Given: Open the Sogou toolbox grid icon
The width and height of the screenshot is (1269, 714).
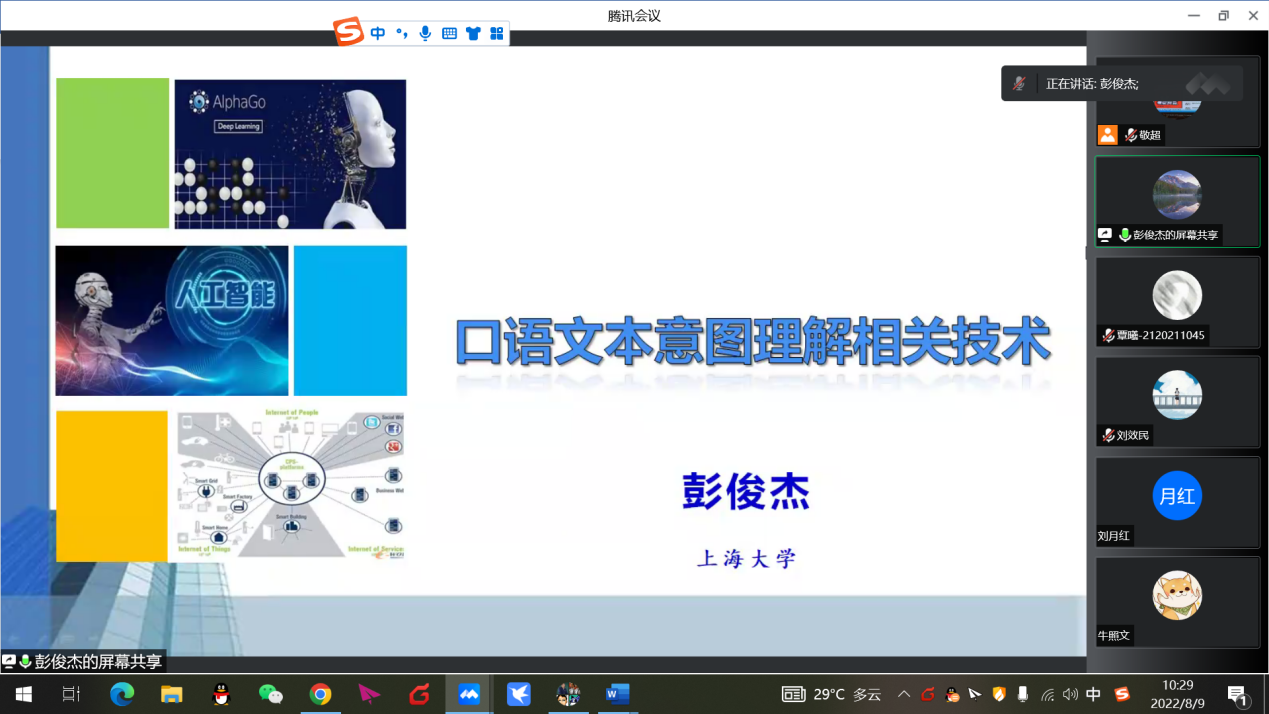Looking at the screenshot, I should coord(497,33).
